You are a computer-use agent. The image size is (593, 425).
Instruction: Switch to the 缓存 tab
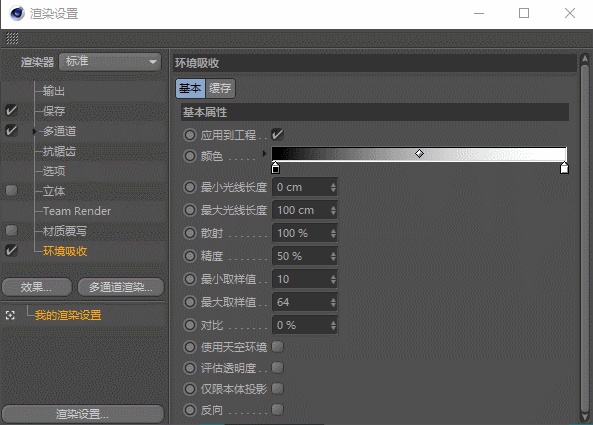click(x=220, y=88)
